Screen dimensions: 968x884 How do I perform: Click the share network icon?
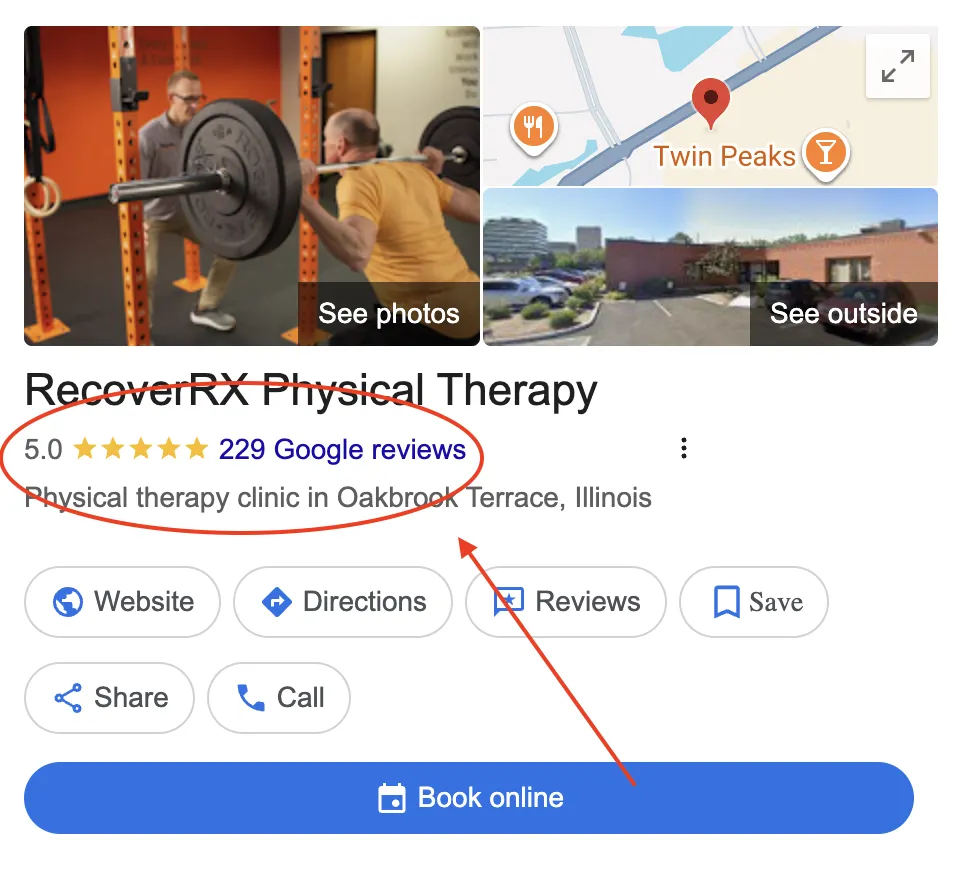[69, 698]
